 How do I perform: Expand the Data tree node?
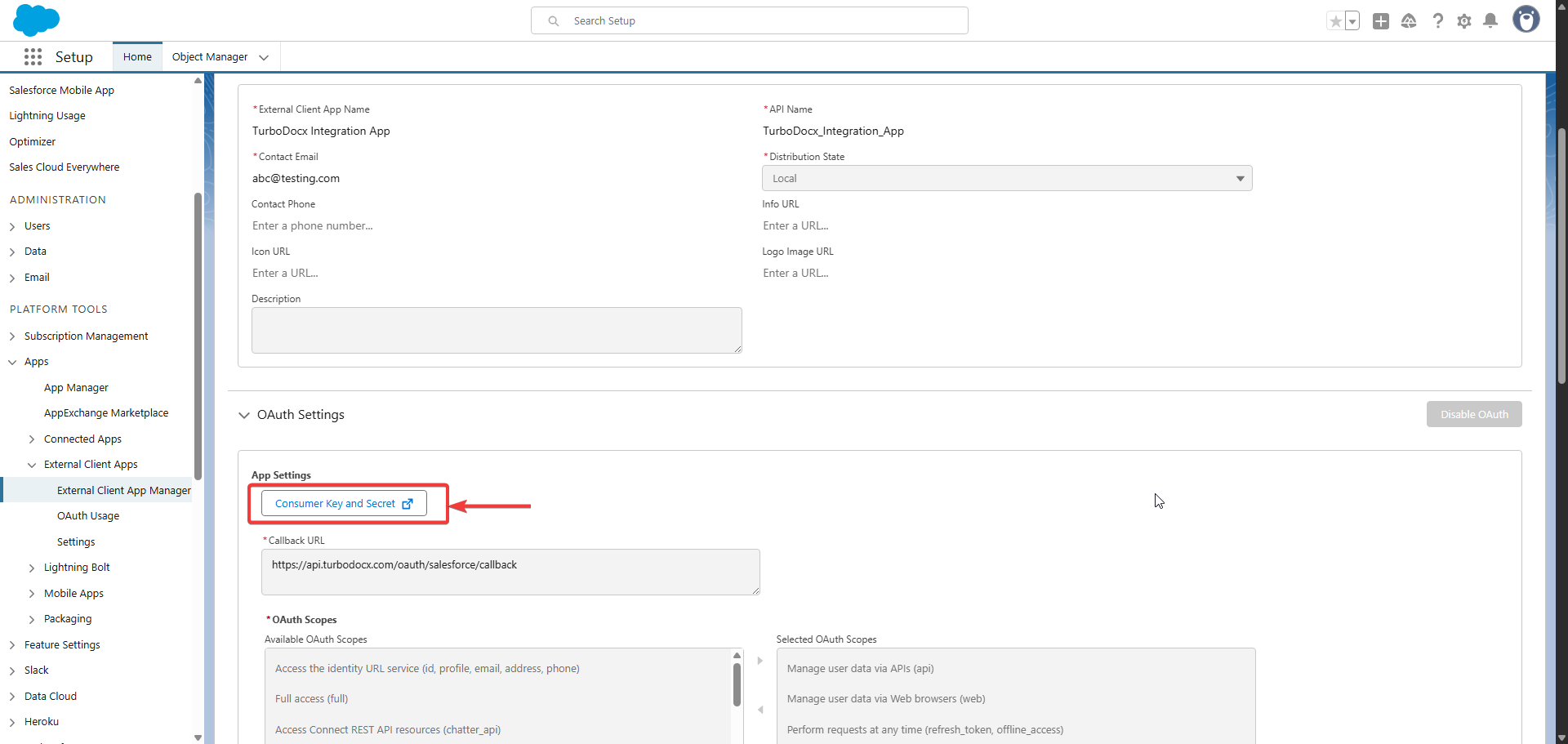tap(12, 252)
